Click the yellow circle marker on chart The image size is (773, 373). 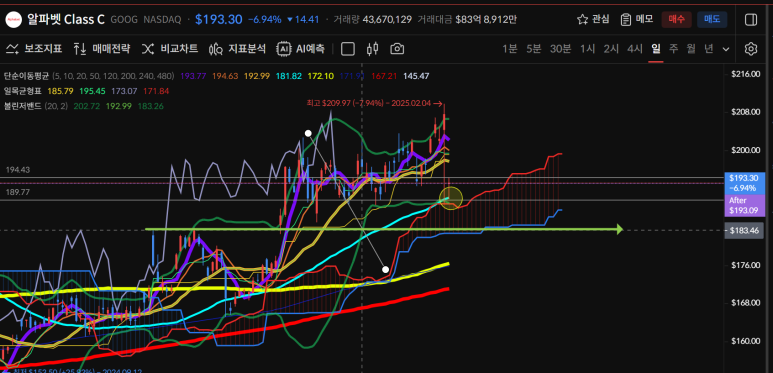[x=451, y=198]
